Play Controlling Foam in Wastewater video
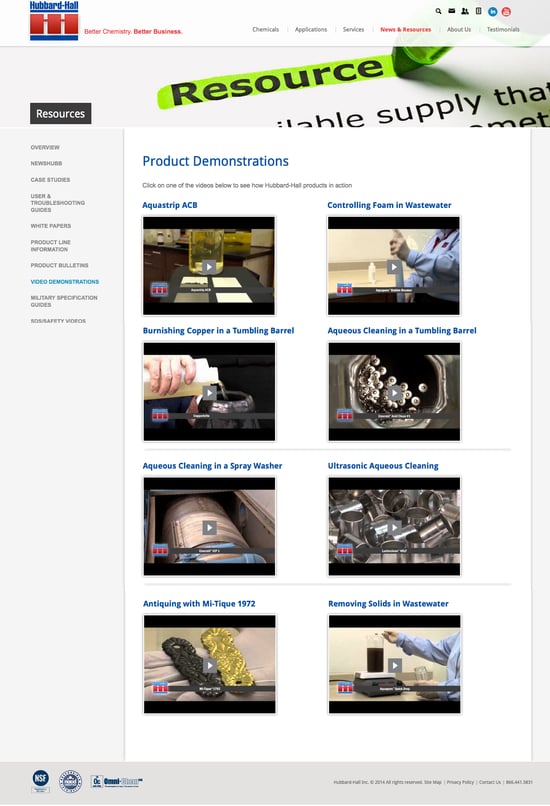 coord(394,266)
